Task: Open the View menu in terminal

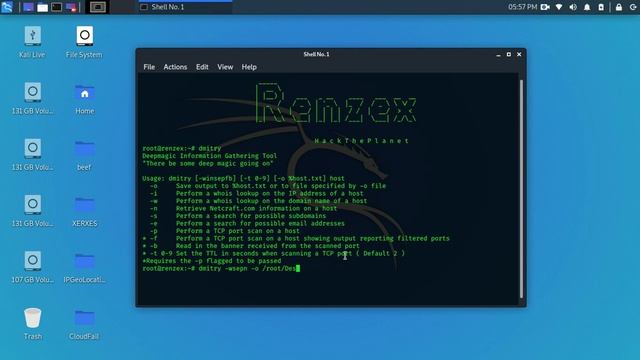Action: [x=225, y=67]
